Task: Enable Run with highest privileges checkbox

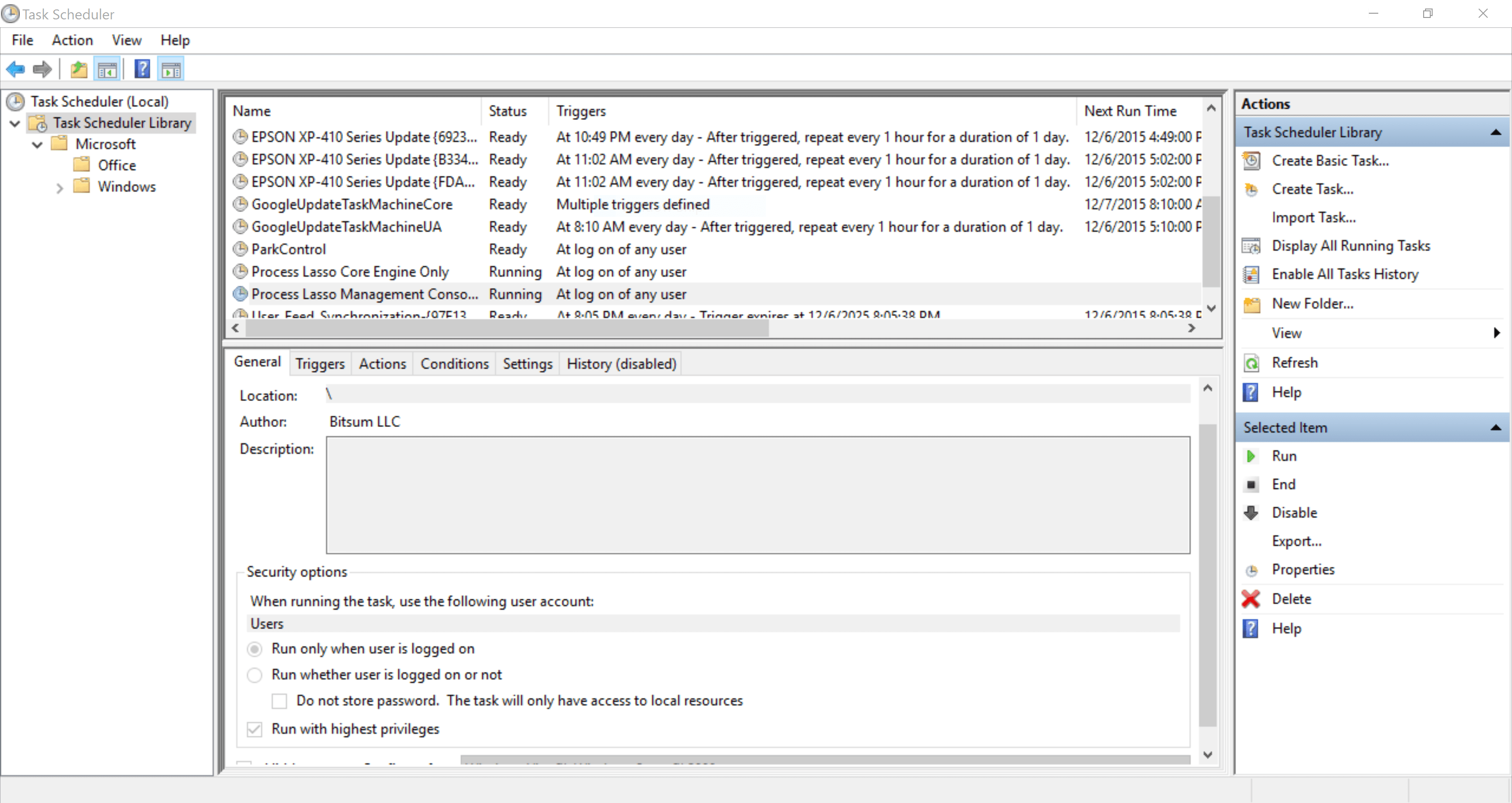Action: [x=255, y=729]
